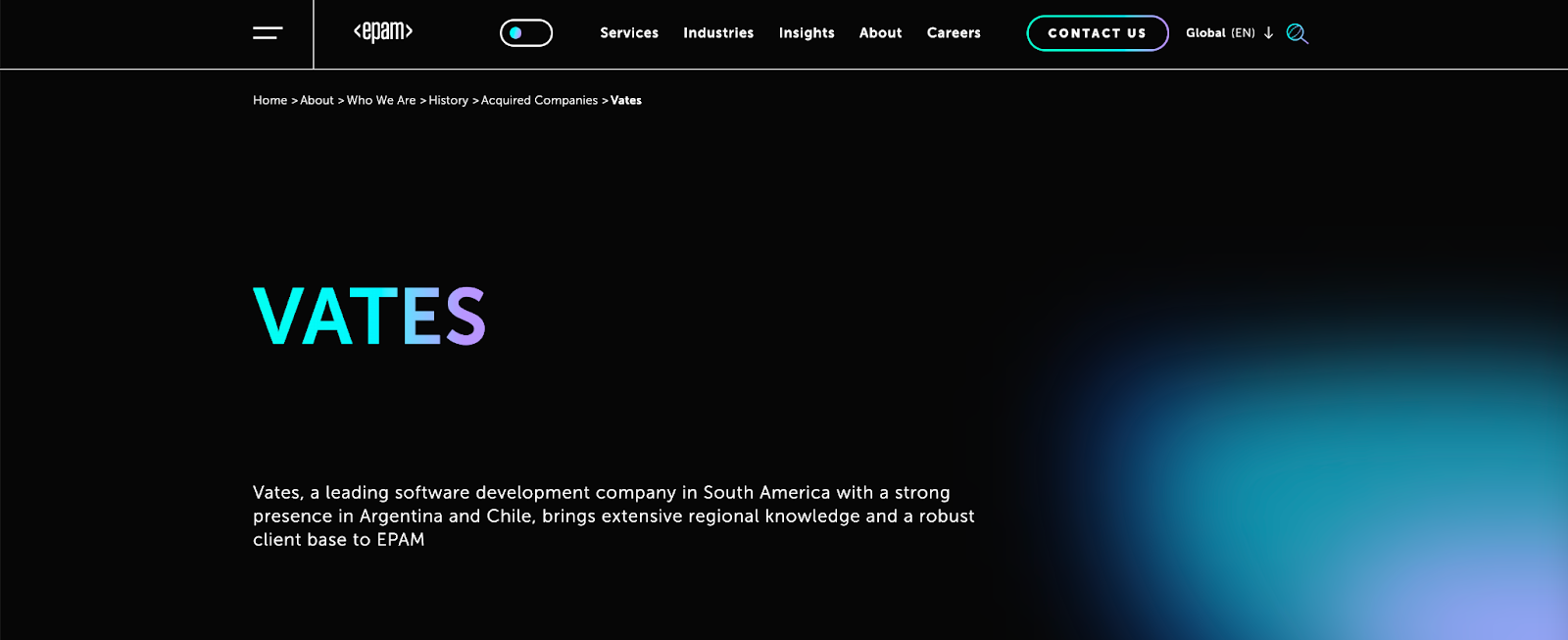This screenshot has height=640, width=1568.
Task: Click the Vates description paragraph
Action: (613, 516)
